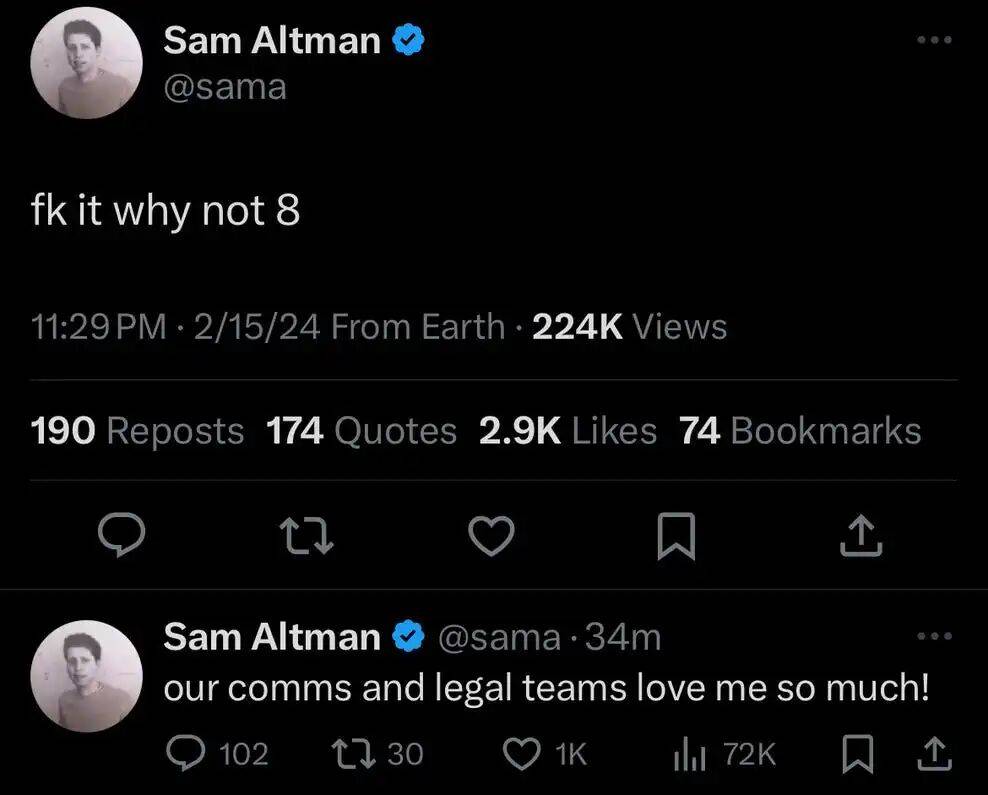This screenshot has width=988, height=795.
Task: View the 2.9K Likes list
Action: click(x=567, y=431)
